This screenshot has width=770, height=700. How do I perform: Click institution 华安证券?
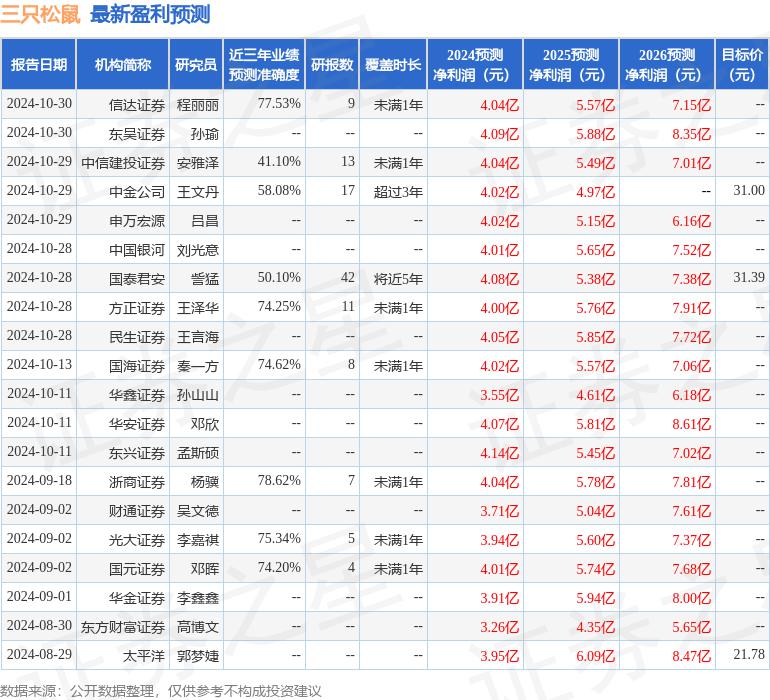[x=137, y=423]
